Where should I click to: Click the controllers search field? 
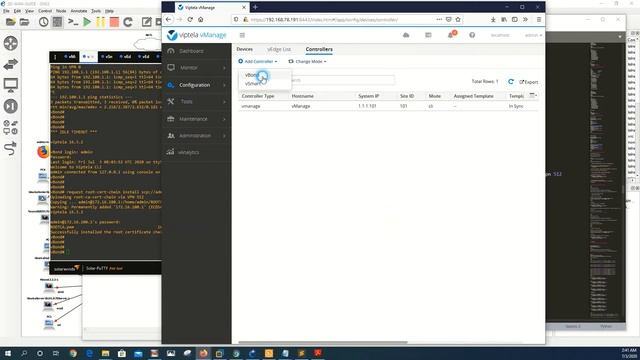point(343,80)
